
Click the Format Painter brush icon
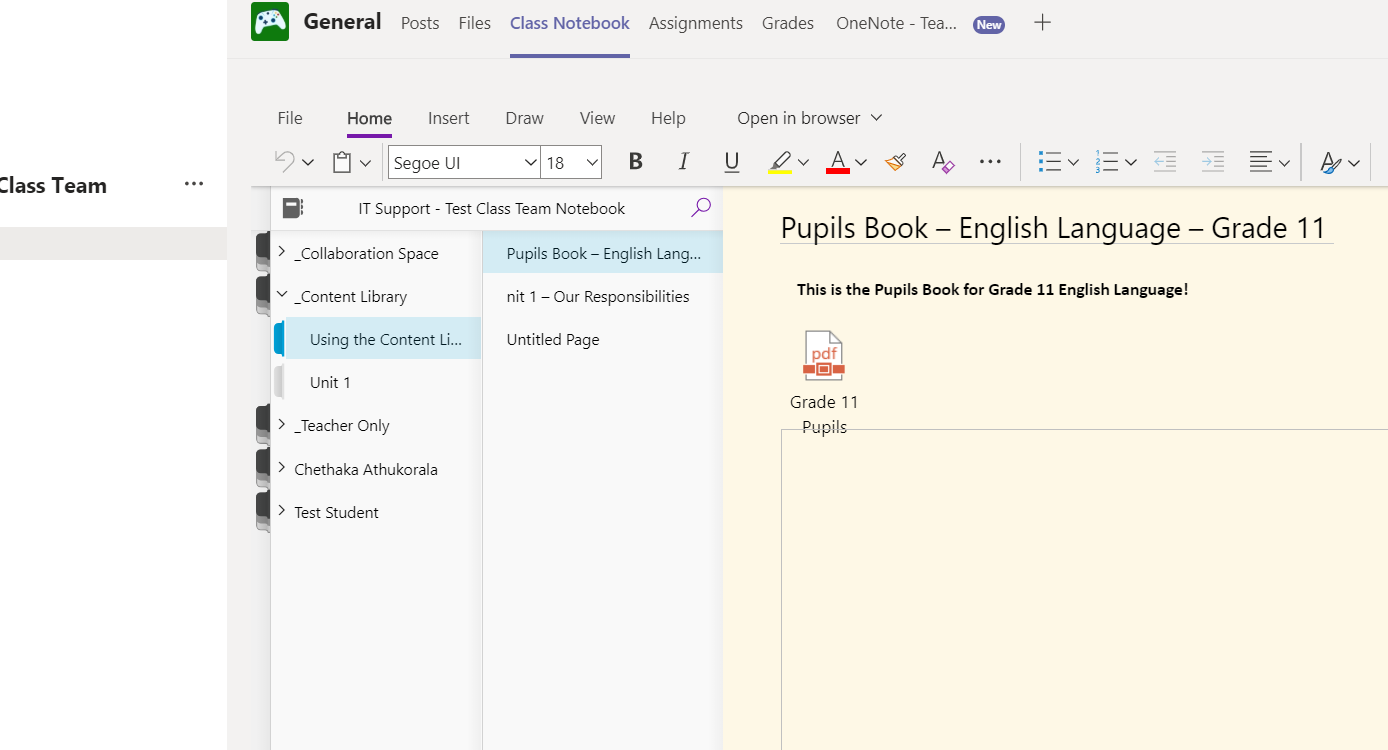(895, 162)
